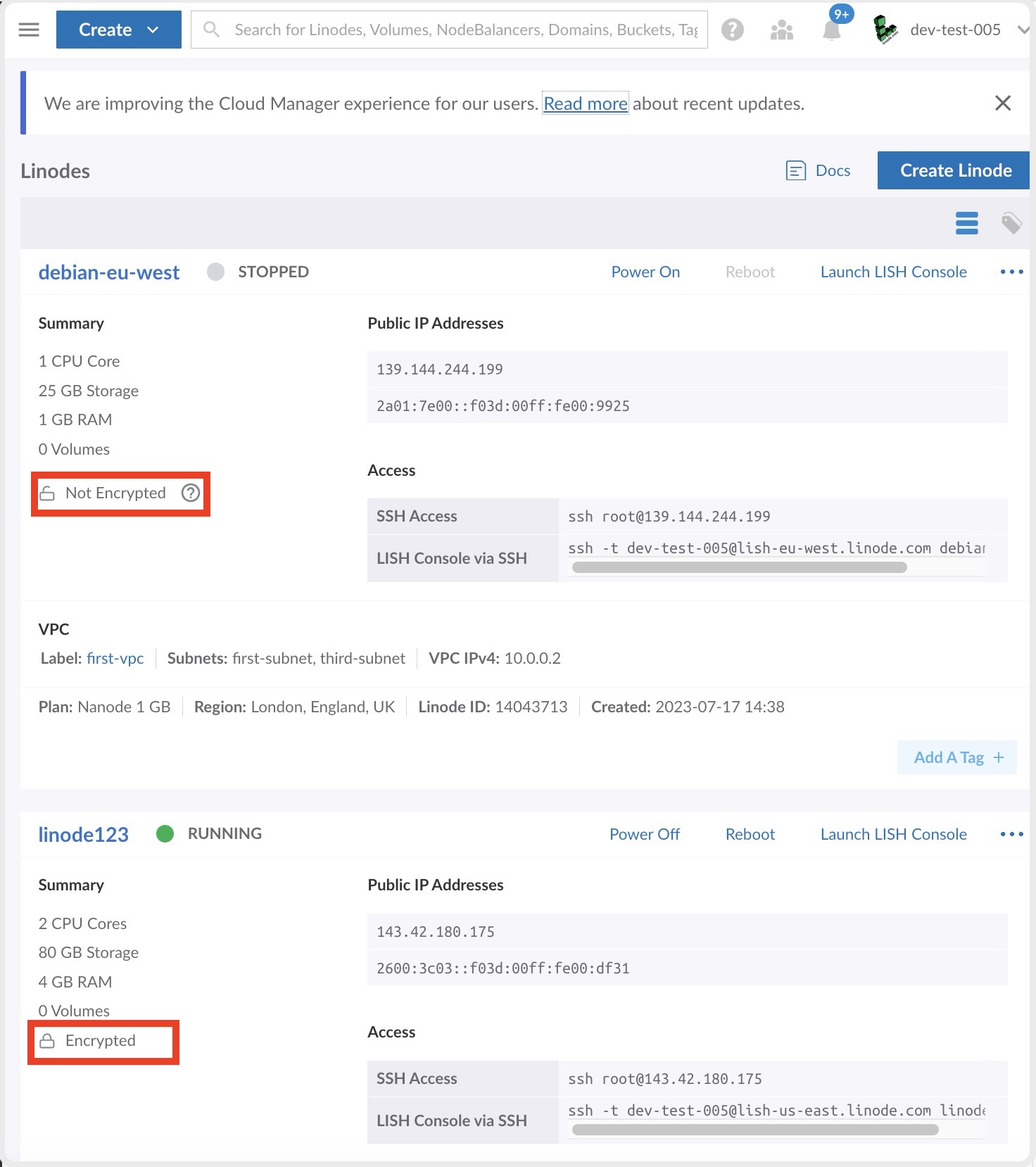Click the search magnifier icon

click(211, 30)
